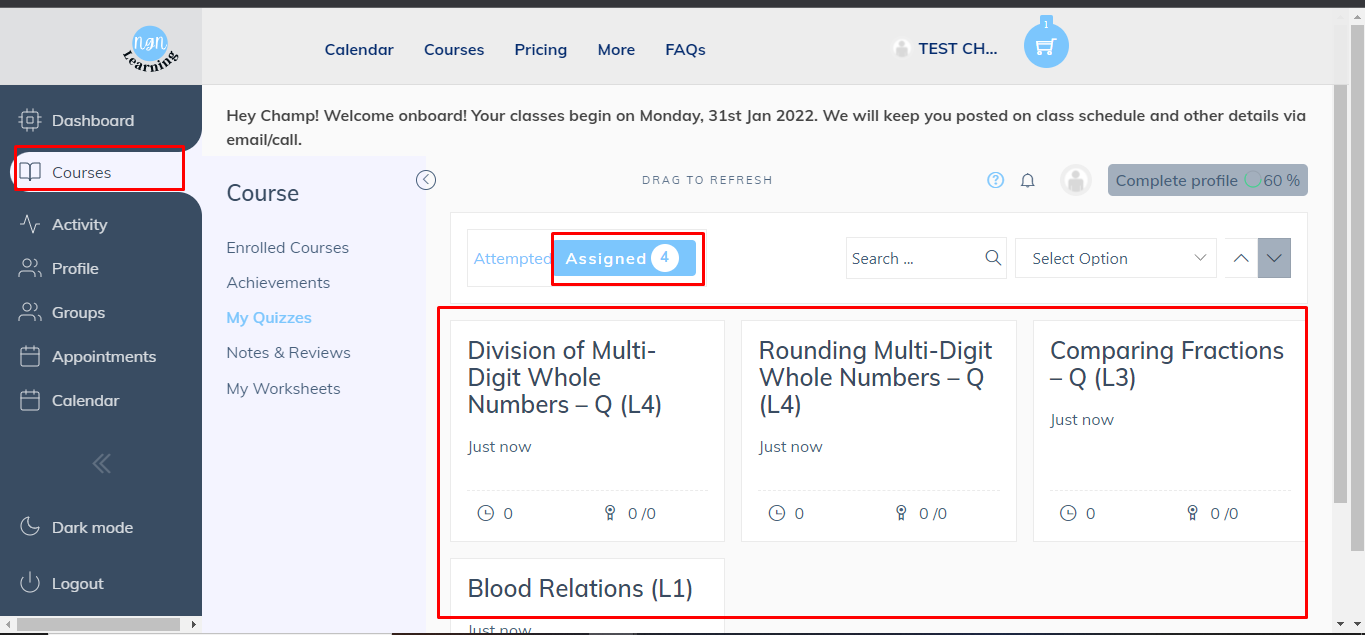Viewport: 1365px width, 635px height.
Task: Open the shopping cart icon
Action: click(1046, 47)
